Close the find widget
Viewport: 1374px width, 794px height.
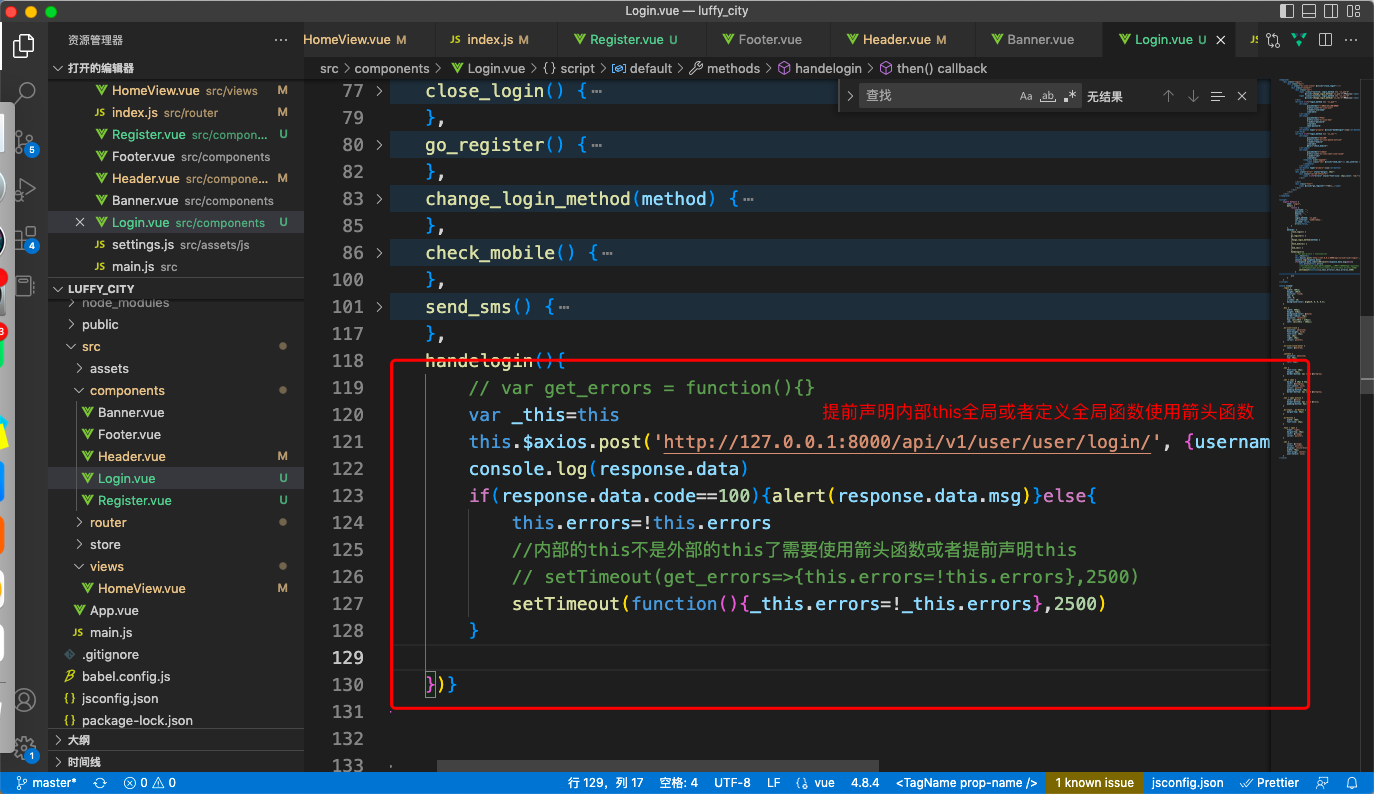click(1242, 96)
